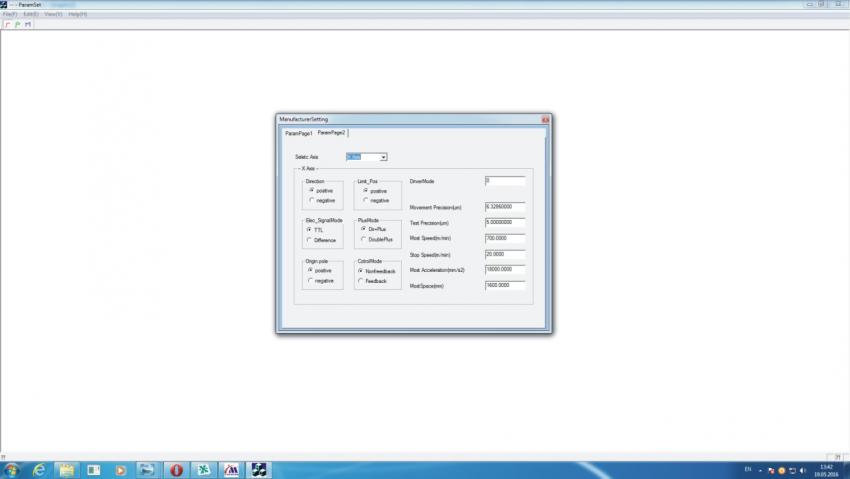850x479 pixels.
Task: Click the DriverMode input field
Action: click(505, 181)
